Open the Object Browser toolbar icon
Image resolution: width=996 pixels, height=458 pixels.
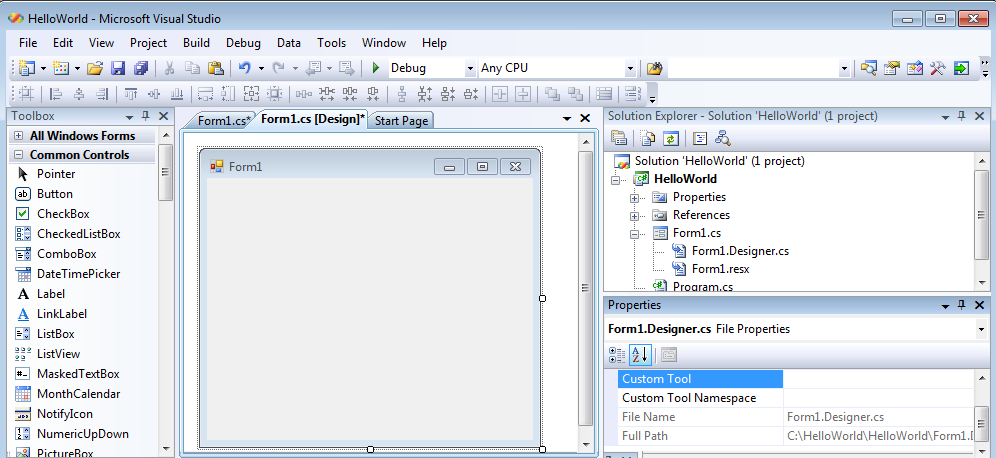(915, 68)
